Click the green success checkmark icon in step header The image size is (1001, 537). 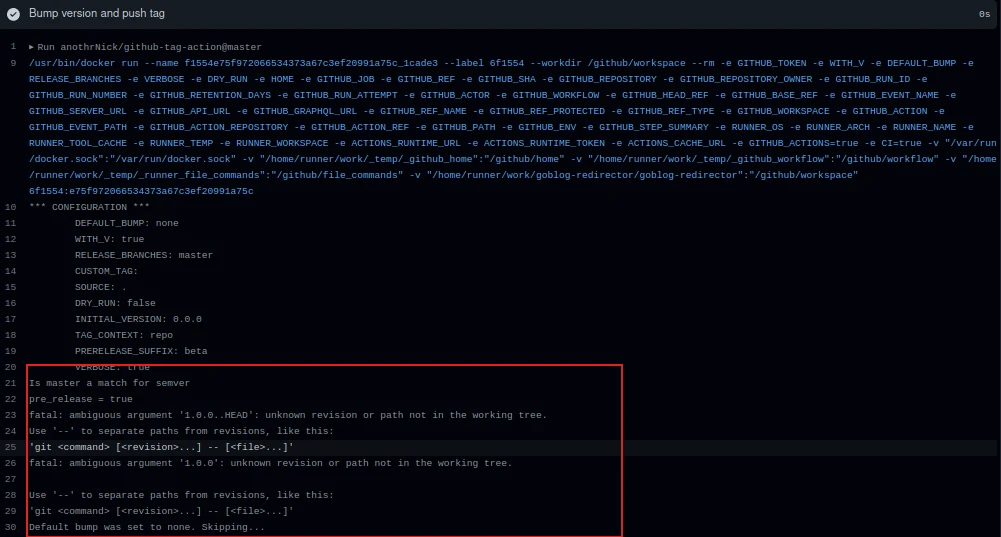(13, 14)
